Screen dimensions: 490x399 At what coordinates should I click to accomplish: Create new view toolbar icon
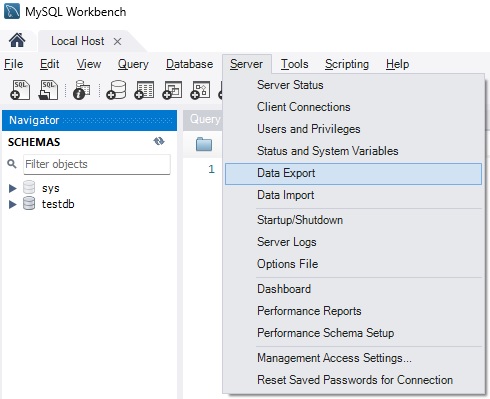[x=172, y=90]
